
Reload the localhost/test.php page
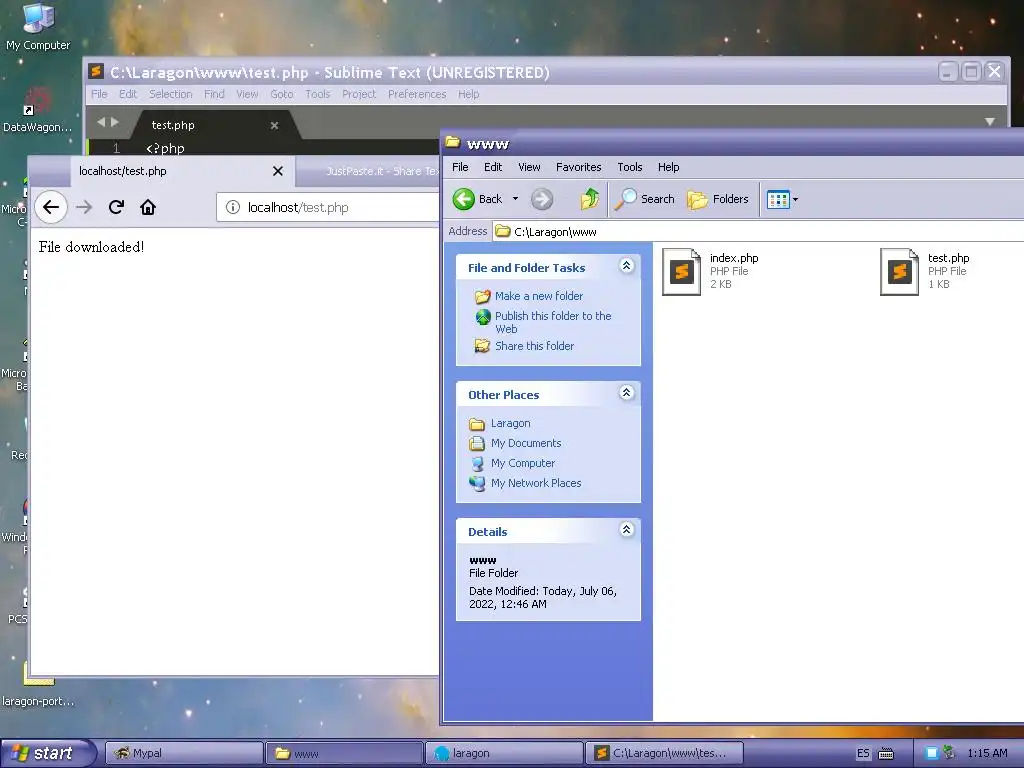[x=116, y=207]
